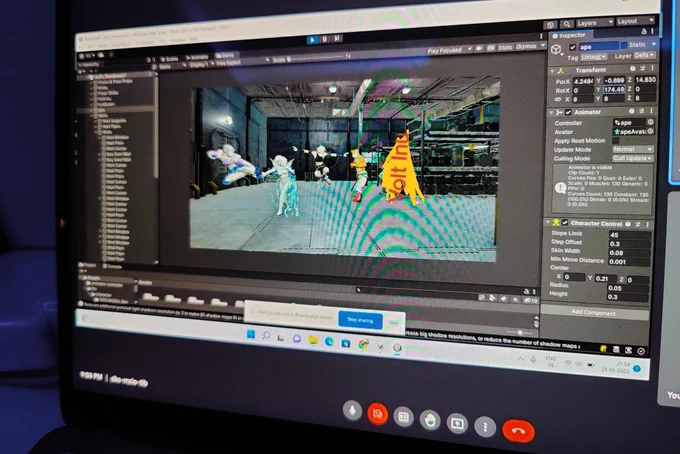Screen dimensions: 680x454
Task: Raise hand in Google Meet
Action: (x=430, y=420)
